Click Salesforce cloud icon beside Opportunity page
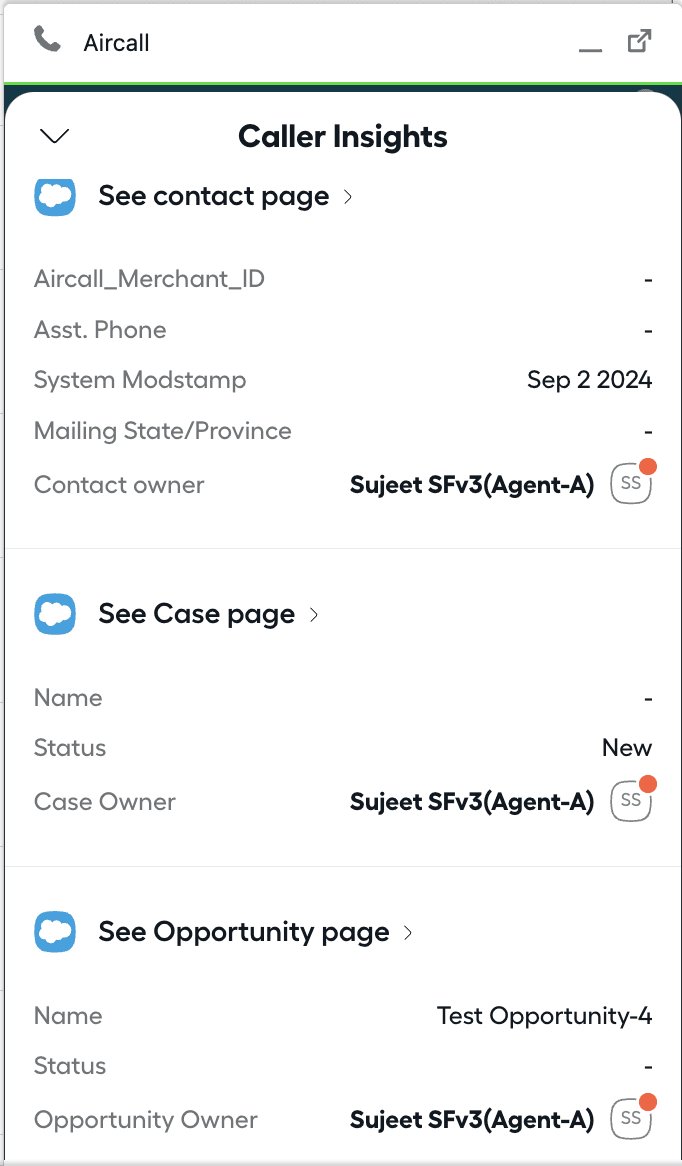 55,932
